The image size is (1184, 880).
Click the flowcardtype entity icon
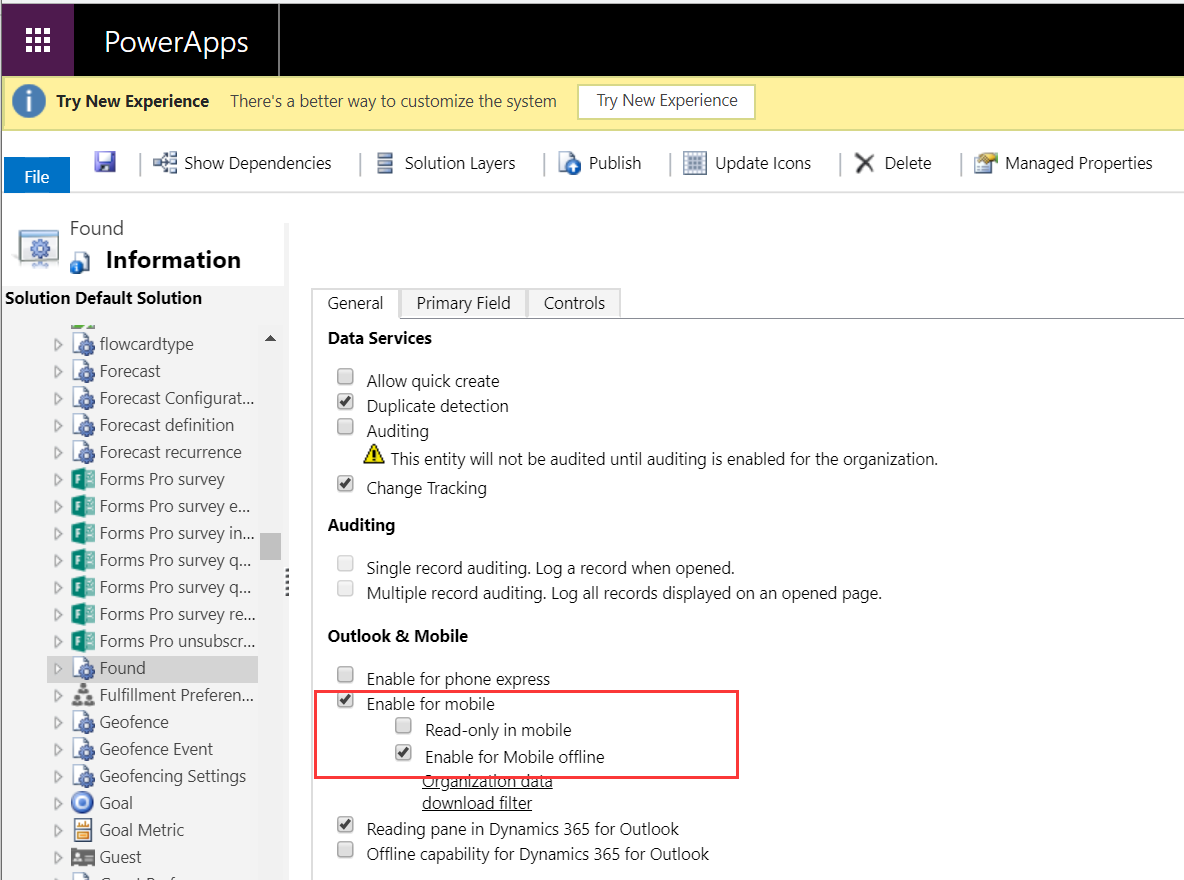tap(83, 344)
